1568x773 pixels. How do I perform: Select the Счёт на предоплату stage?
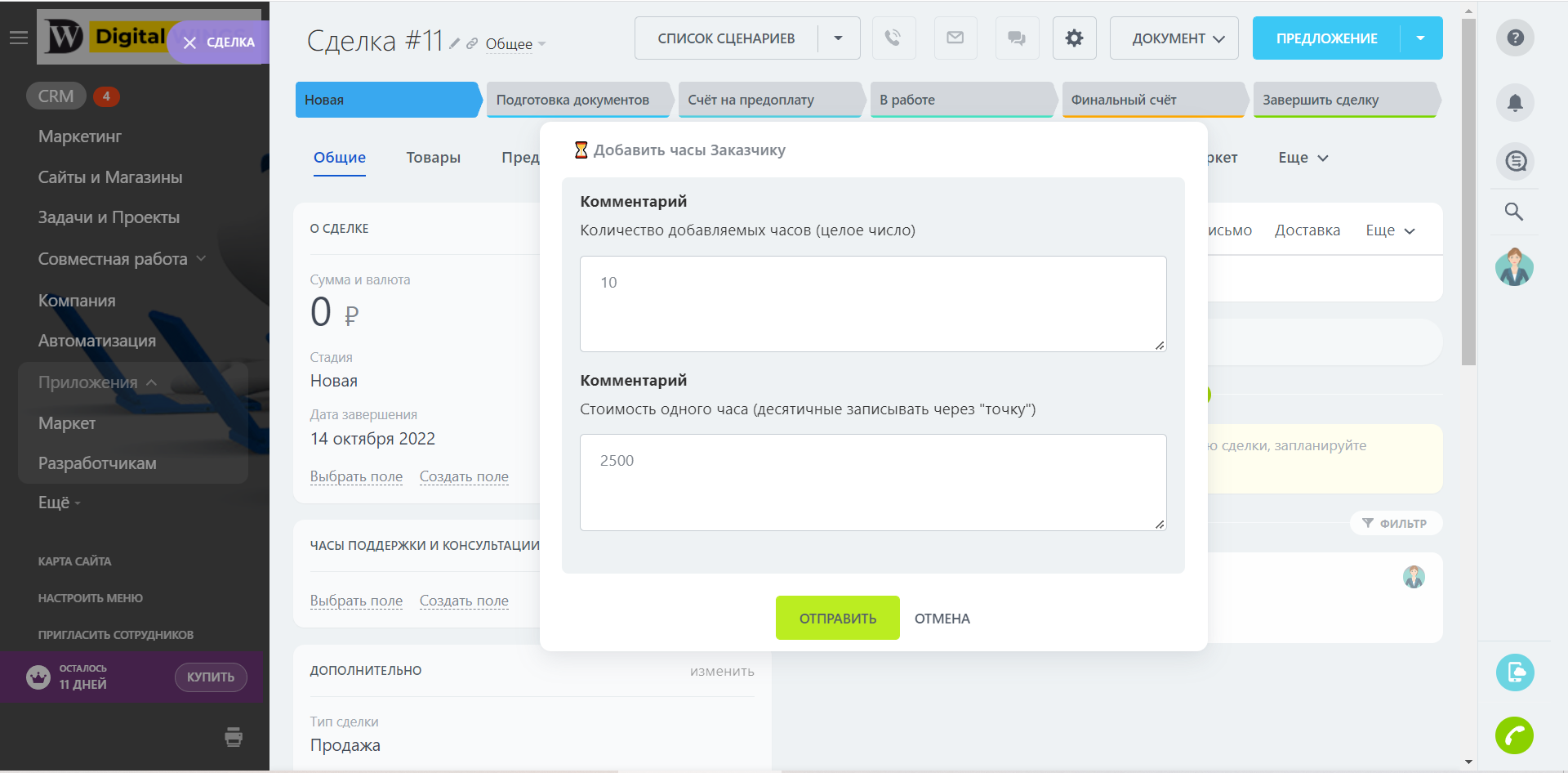771,100
